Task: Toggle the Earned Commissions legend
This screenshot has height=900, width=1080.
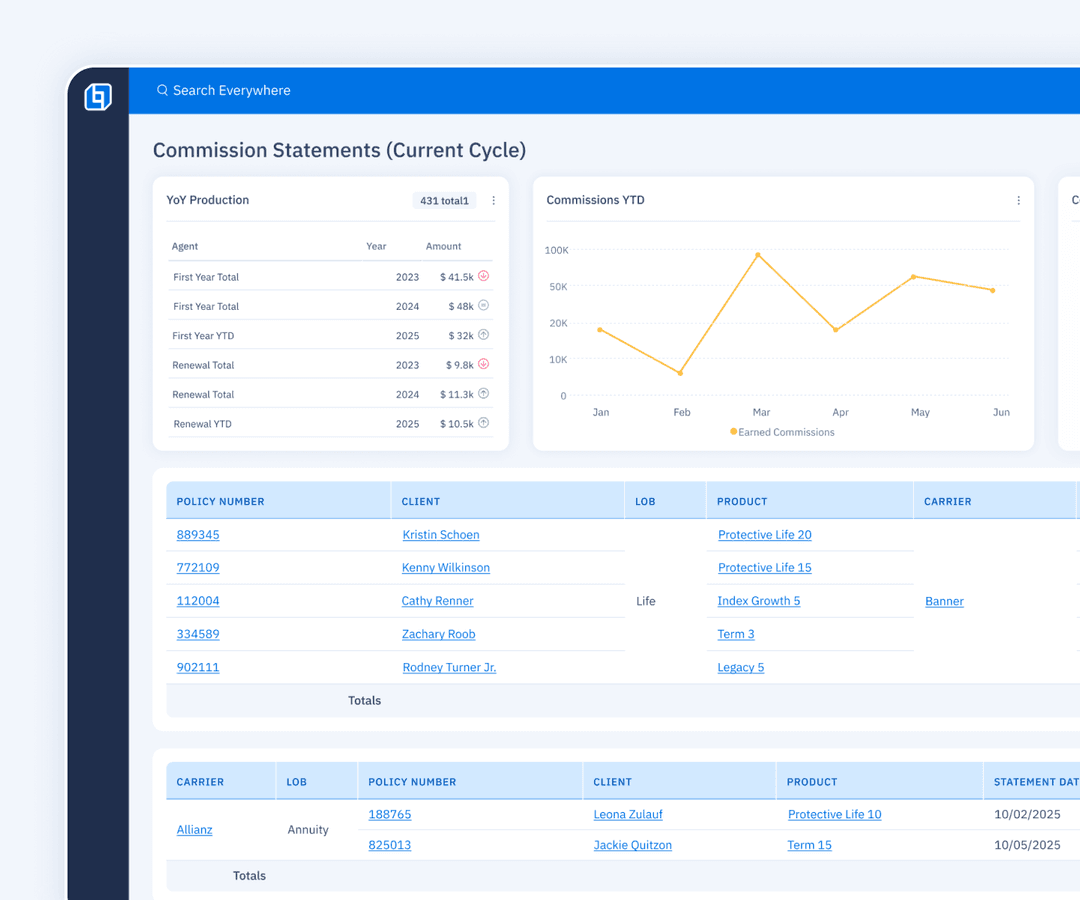Action: [782, 431]
